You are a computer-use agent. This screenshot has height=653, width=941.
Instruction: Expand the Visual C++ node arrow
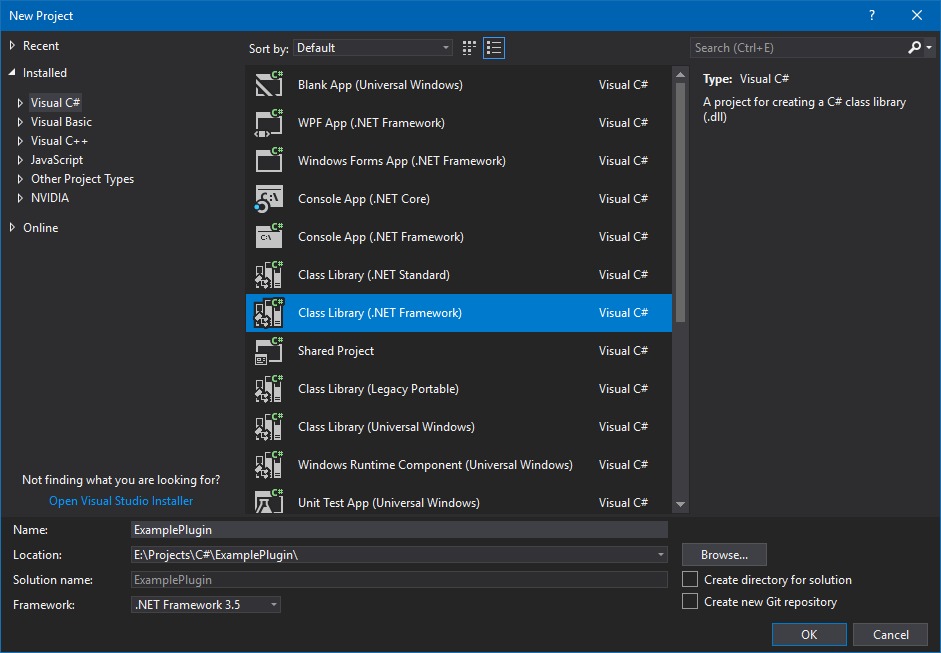coord(20,141)
